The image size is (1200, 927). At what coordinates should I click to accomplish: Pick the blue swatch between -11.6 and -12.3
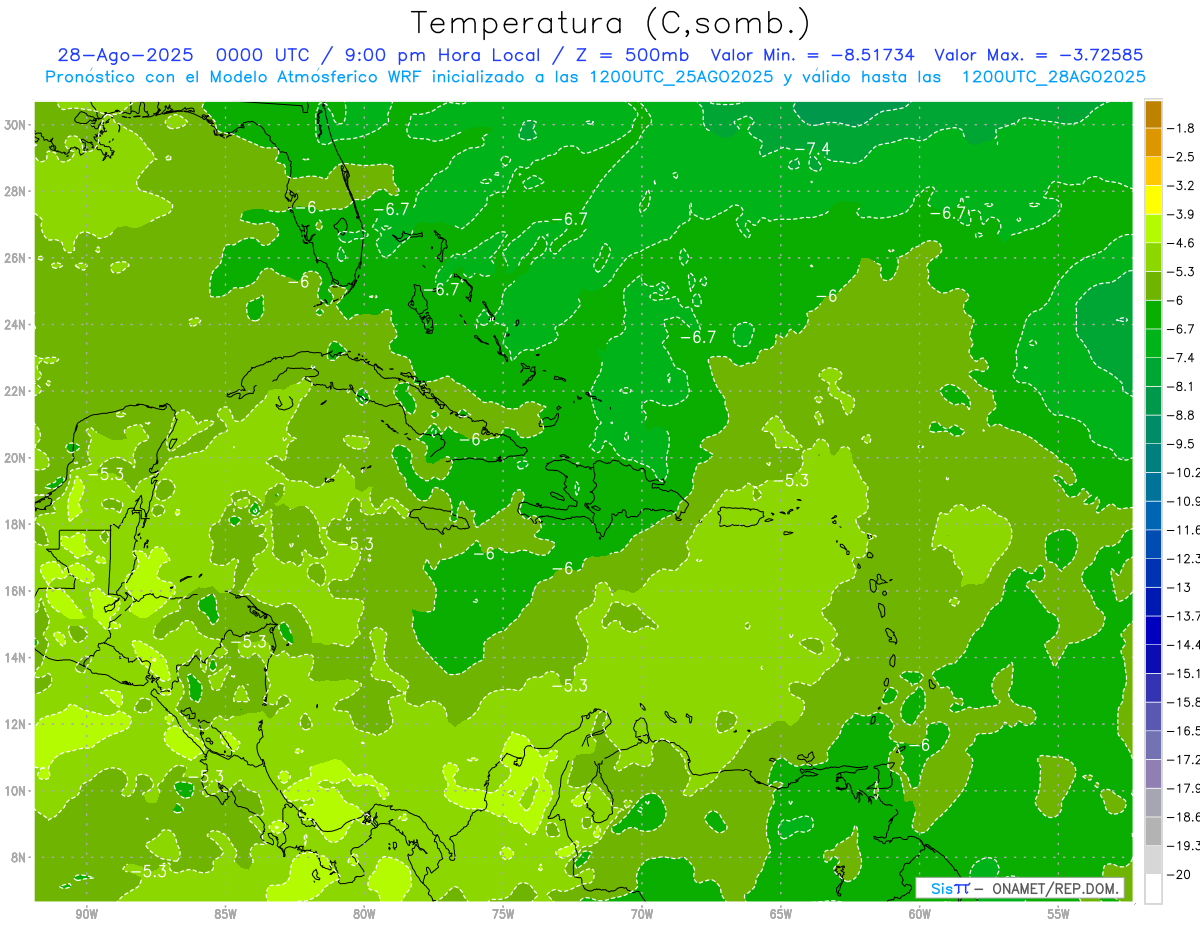click(x=1153, y=544)
